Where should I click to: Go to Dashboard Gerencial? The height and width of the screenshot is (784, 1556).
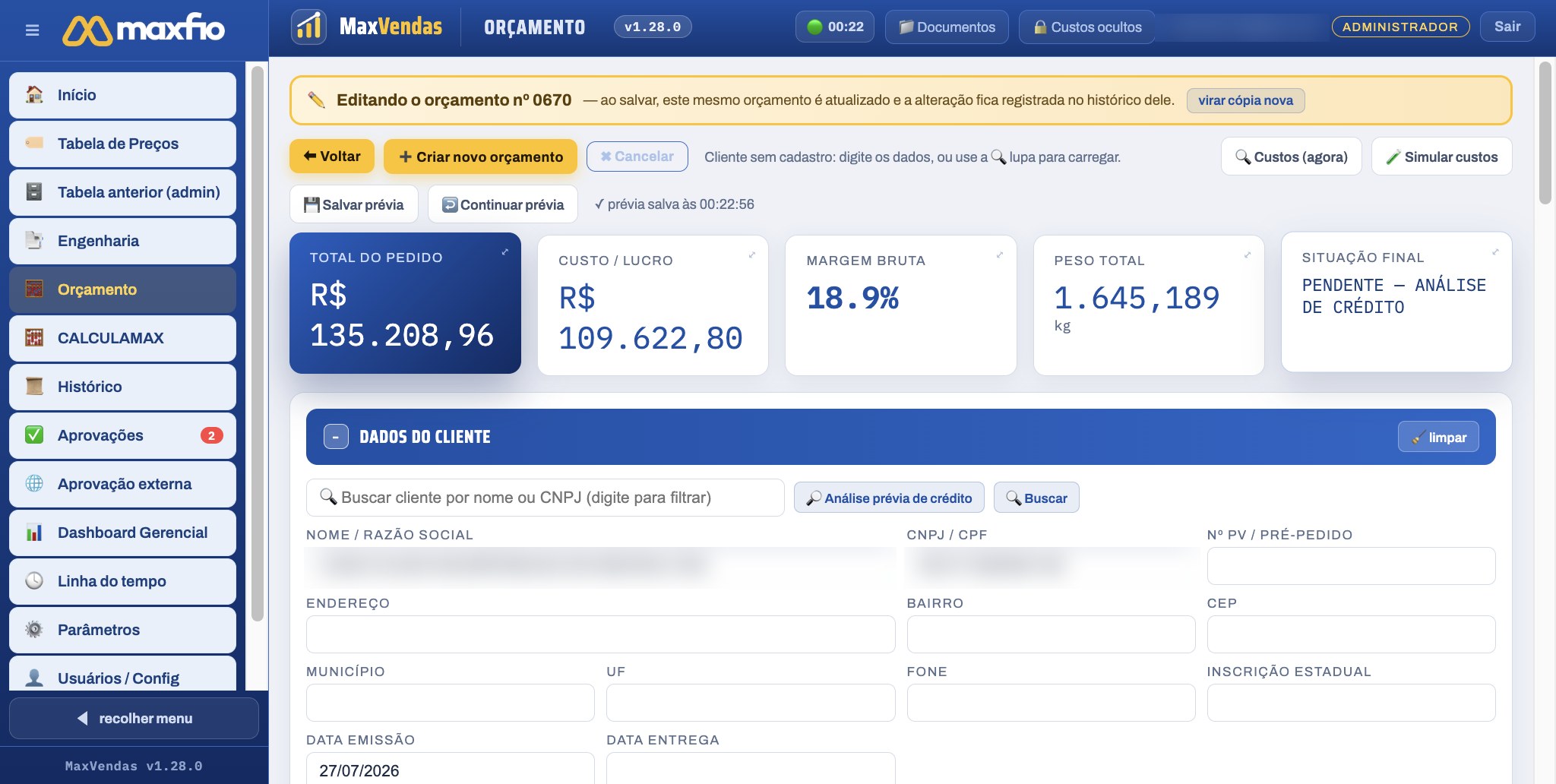(x=122, y=533)
